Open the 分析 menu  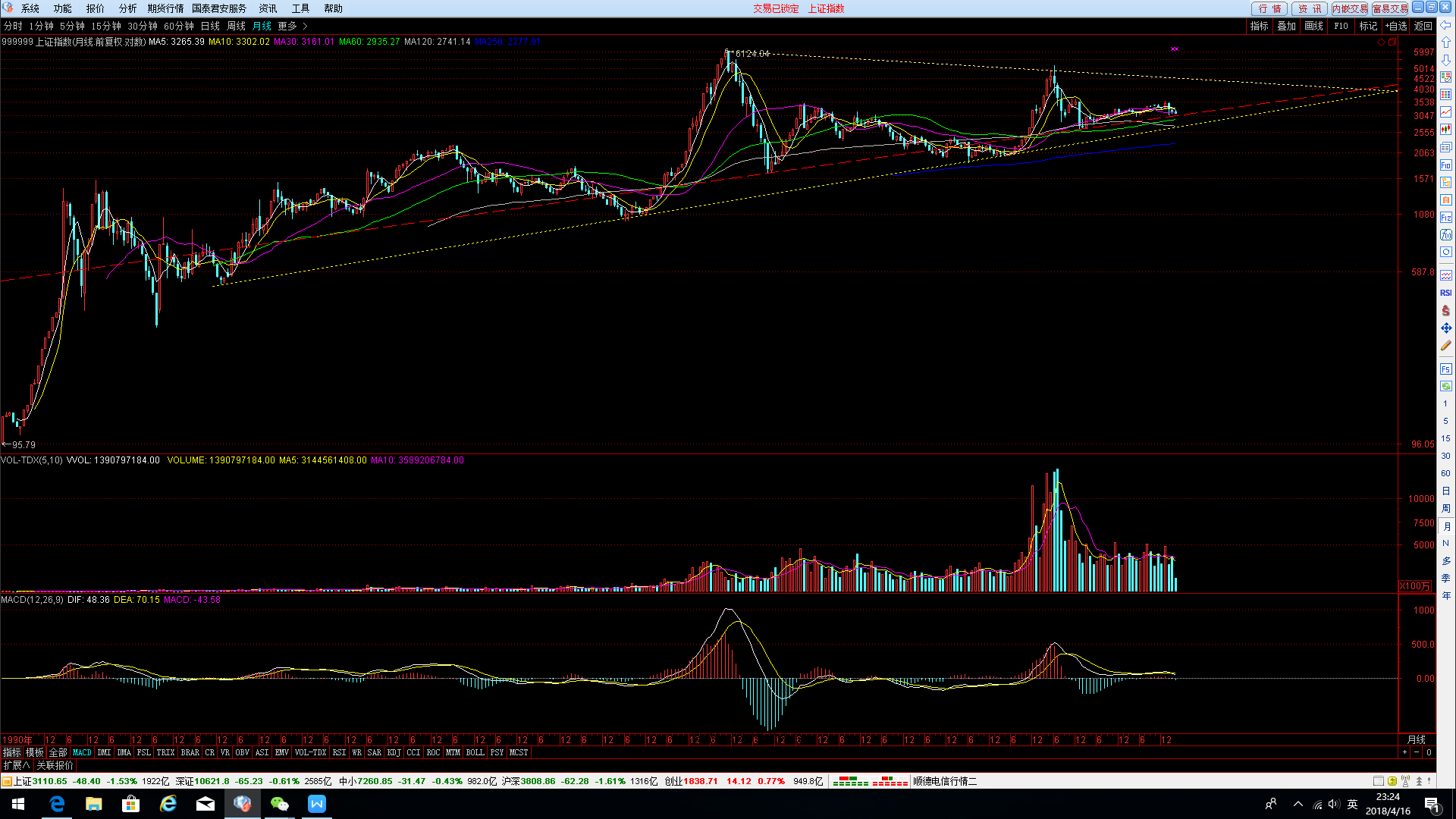pyautogui.click(x=127, y=8)
